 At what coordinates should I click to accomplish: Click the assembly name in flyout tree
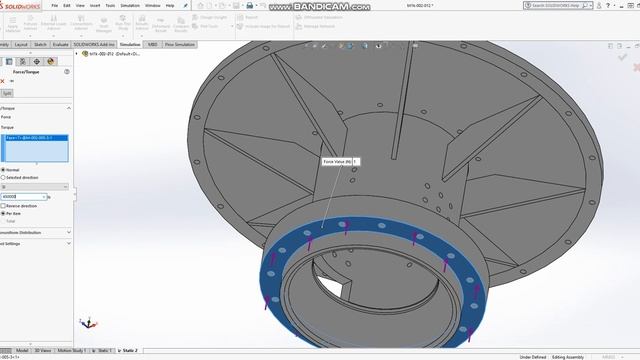115,54
